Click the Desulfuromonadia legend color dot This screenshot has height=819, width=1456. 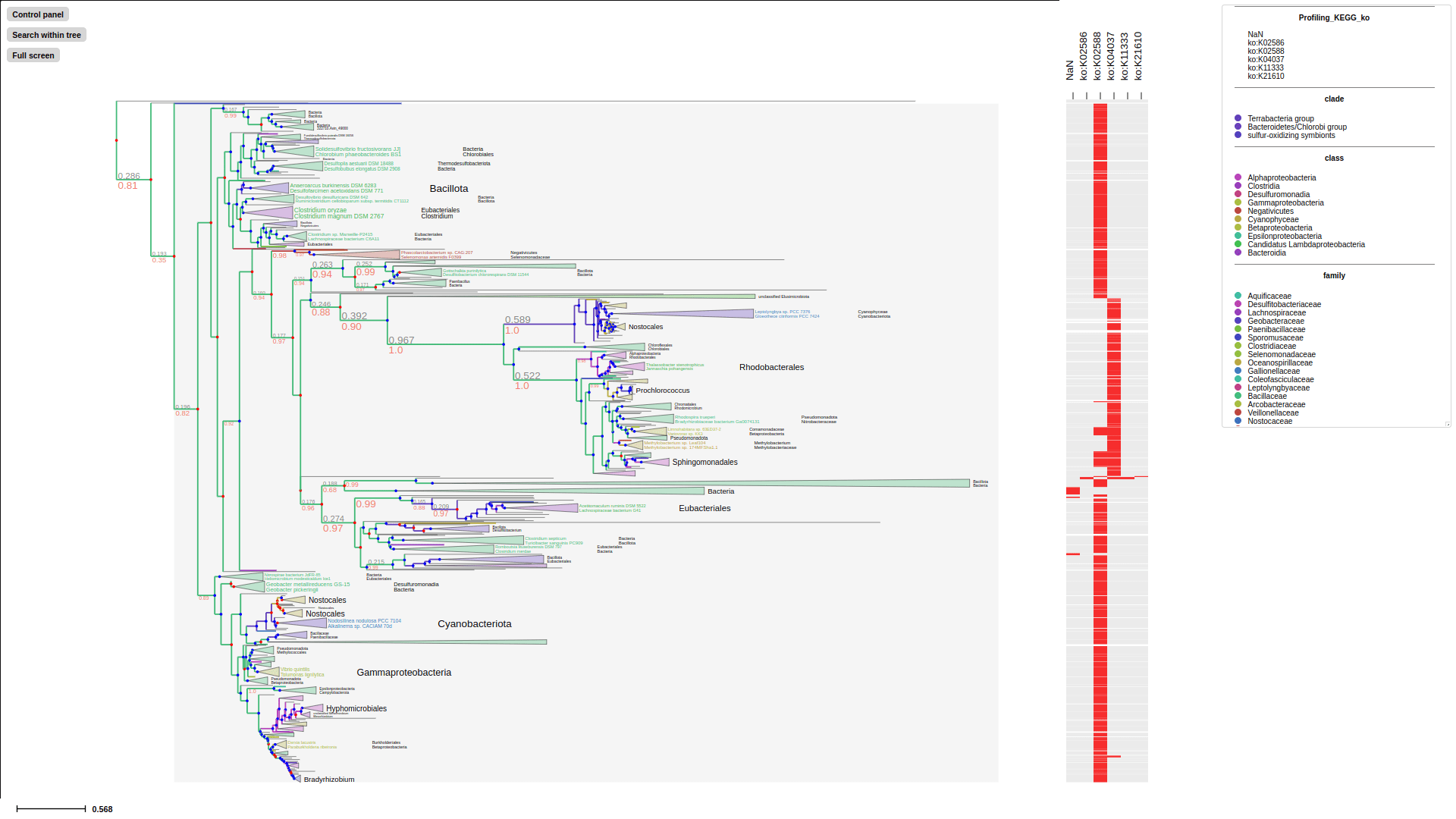tap(1238, 194)
